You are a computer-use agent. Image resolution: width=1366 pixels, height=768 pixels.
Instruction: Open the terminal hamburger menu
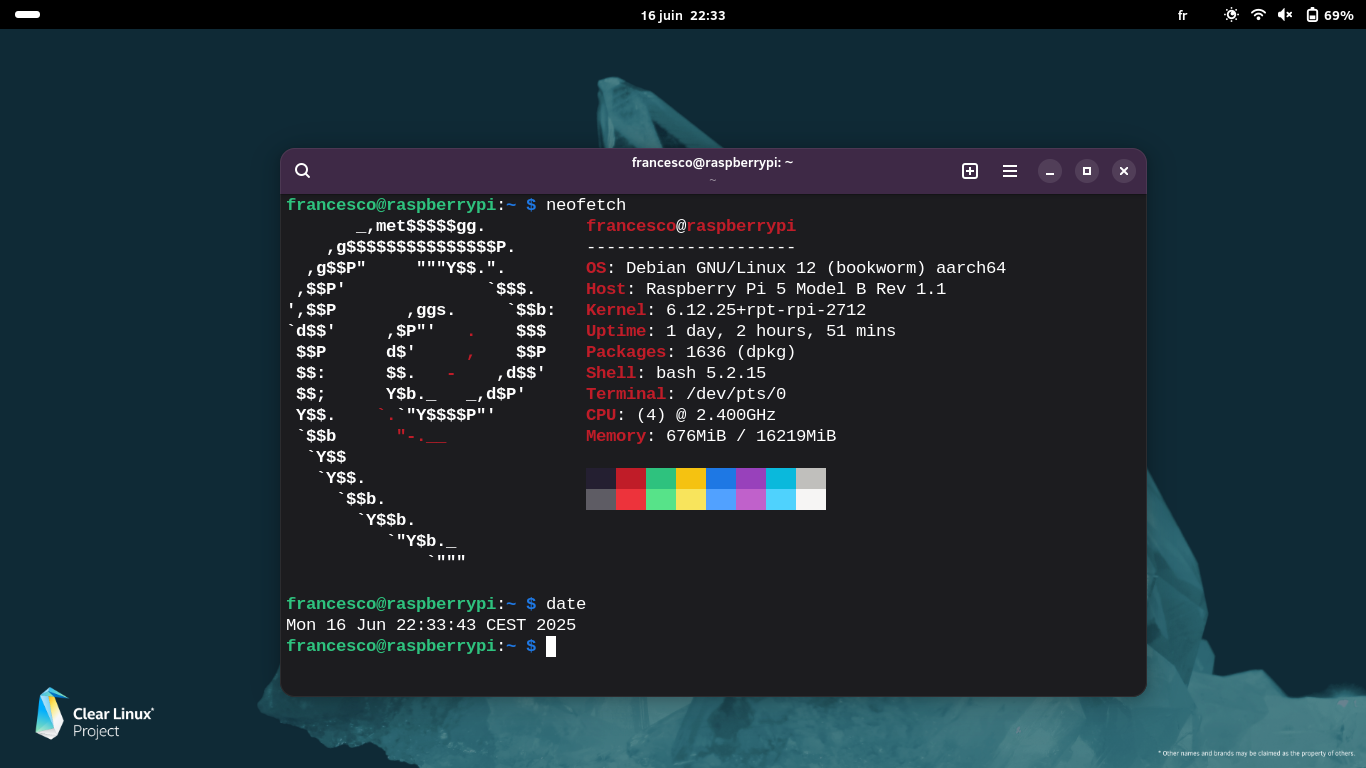(1010, 171)
